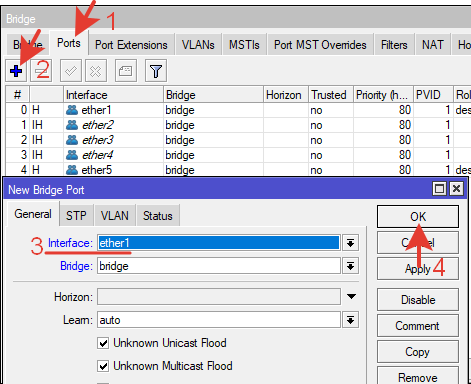Sort by the # column header

[x=18, y=95]
